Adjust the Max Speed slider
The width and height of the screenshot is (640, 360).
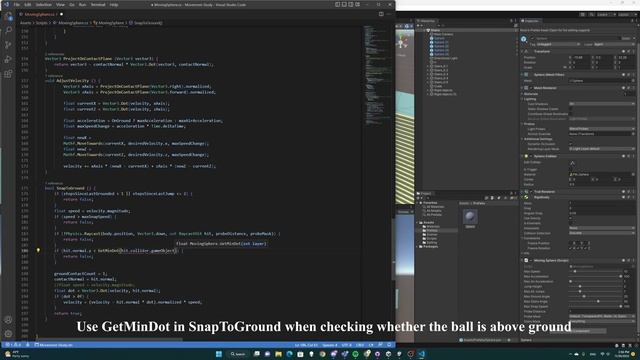[x=595, y=271]
